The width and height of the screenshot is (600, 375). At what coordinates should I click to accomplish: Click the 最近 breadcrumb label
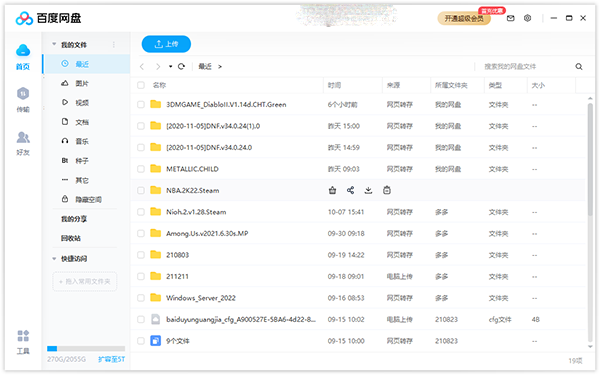(x=205, y=67)
